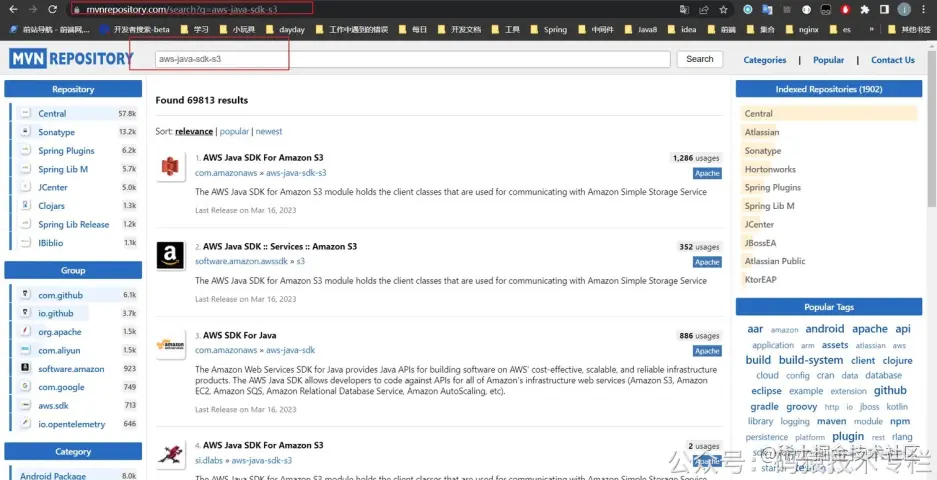Open the Extensions puzzle icon
The image size is (937, 480).
click(865, 10)
